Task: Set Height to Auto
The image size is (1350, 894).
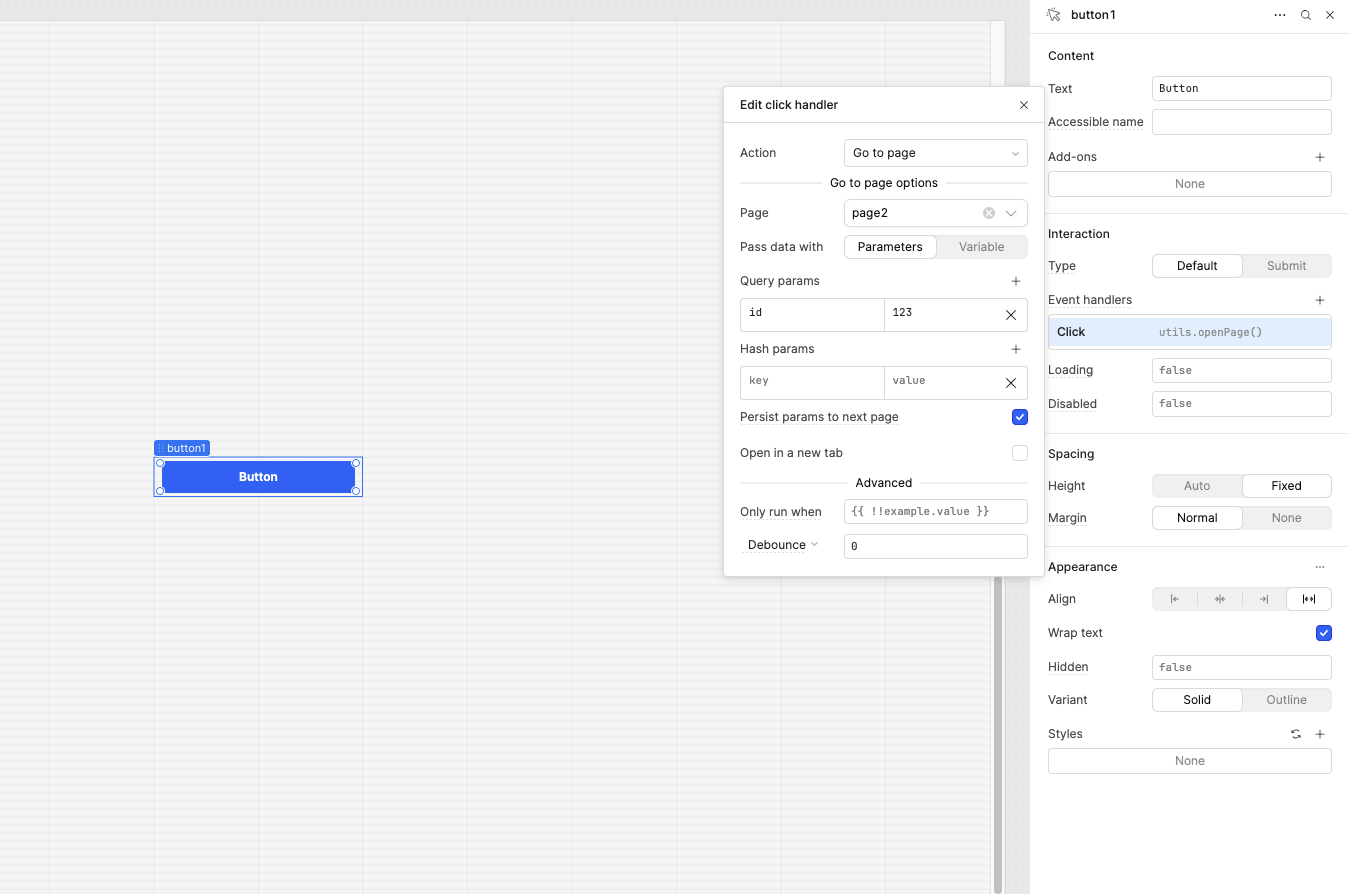Action: tap(1197, 486)
